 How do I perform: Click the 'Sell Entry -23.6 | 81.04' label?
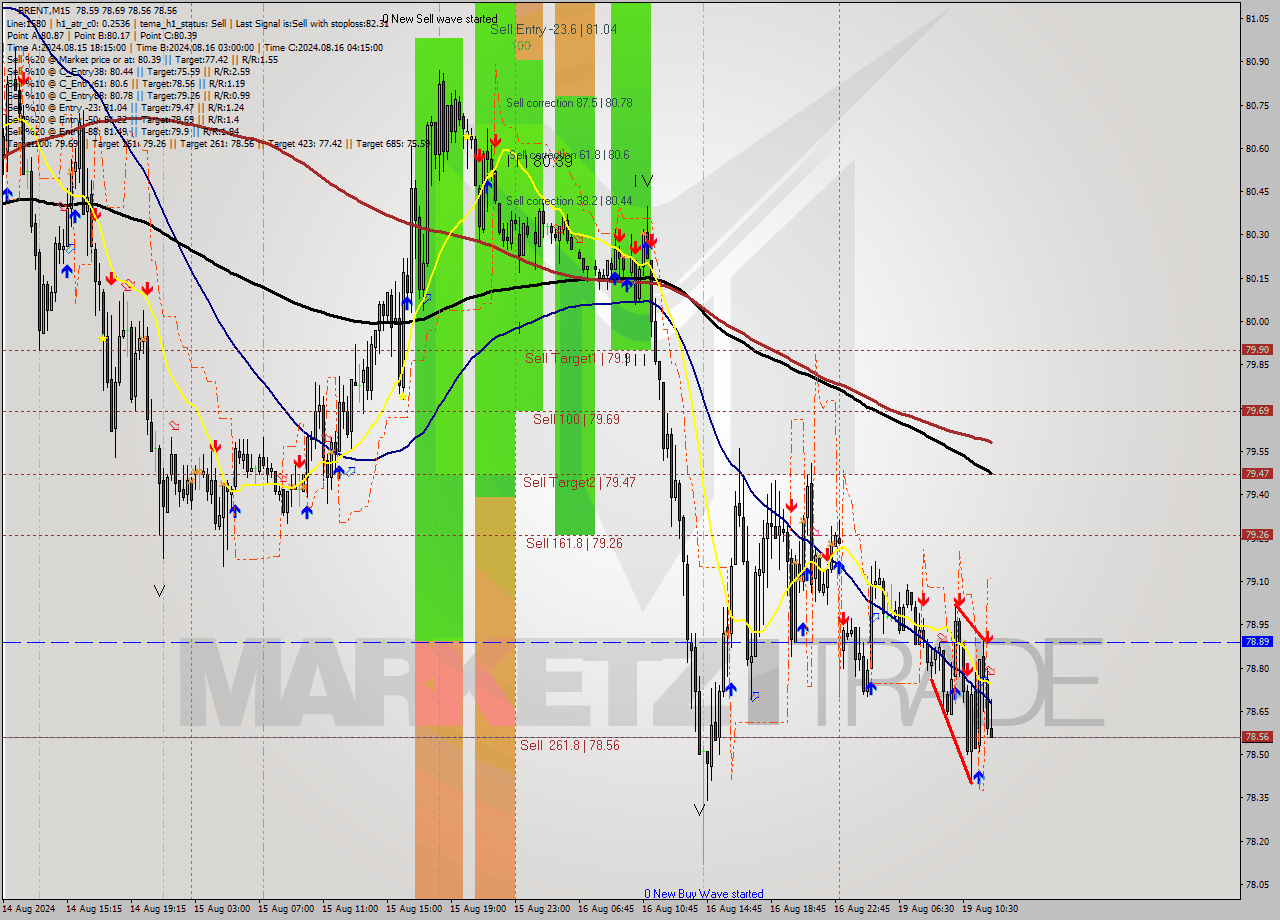click(553, 30)
